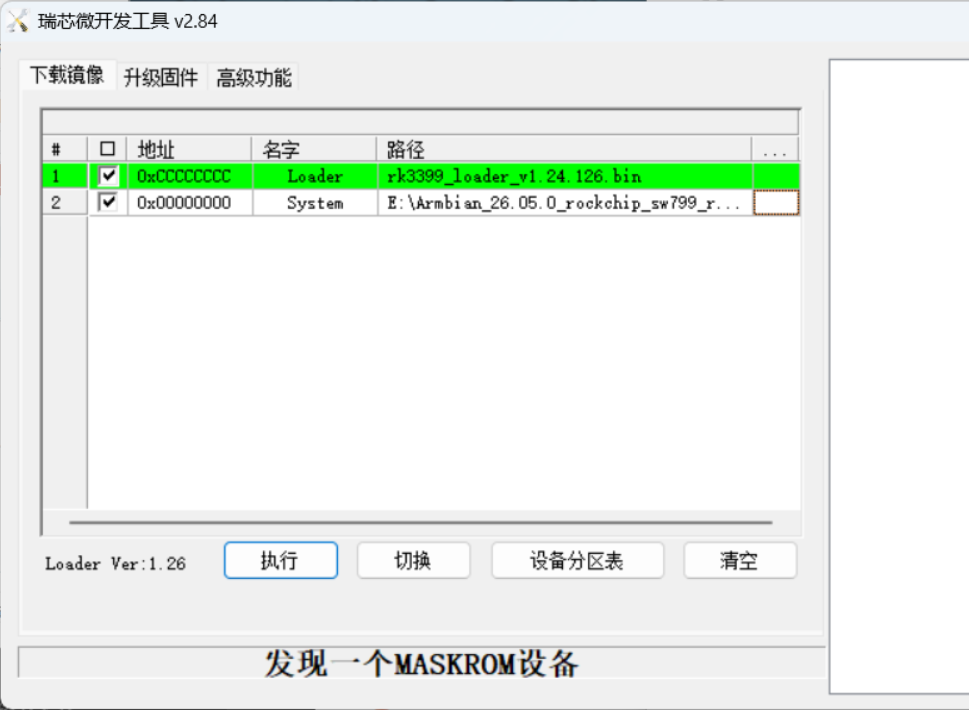The width and height of the screenshot is (969, 714).
Task: Switch to the 下载镜像 tab
Action: point(67,75)
